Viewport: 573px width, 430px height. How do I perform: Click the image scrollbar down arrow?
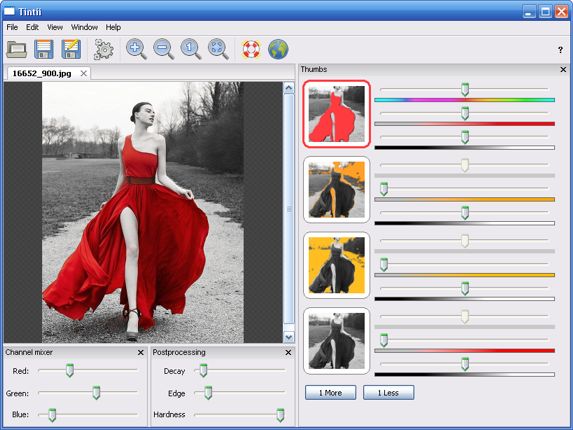pos(289,337)
